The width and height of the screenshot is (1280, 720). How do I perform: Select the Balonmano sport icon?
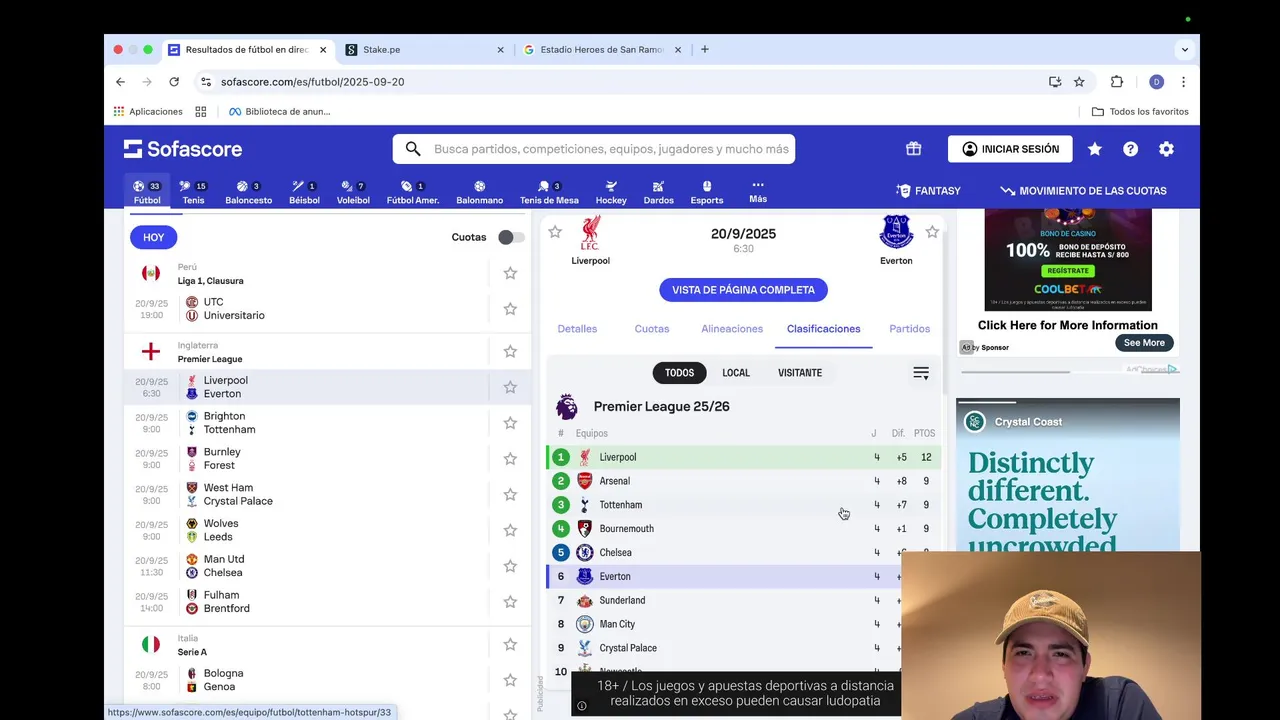pyautogui.click(x=480, y=192)
